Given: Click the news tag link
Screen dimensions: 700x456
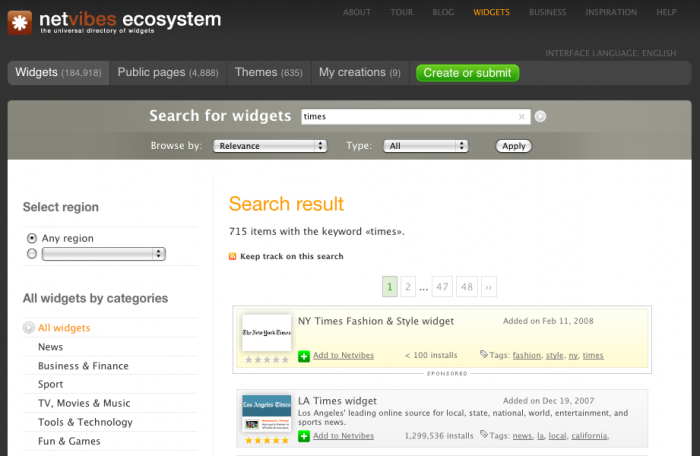Looking at the screenshot, I should point(522,436).
